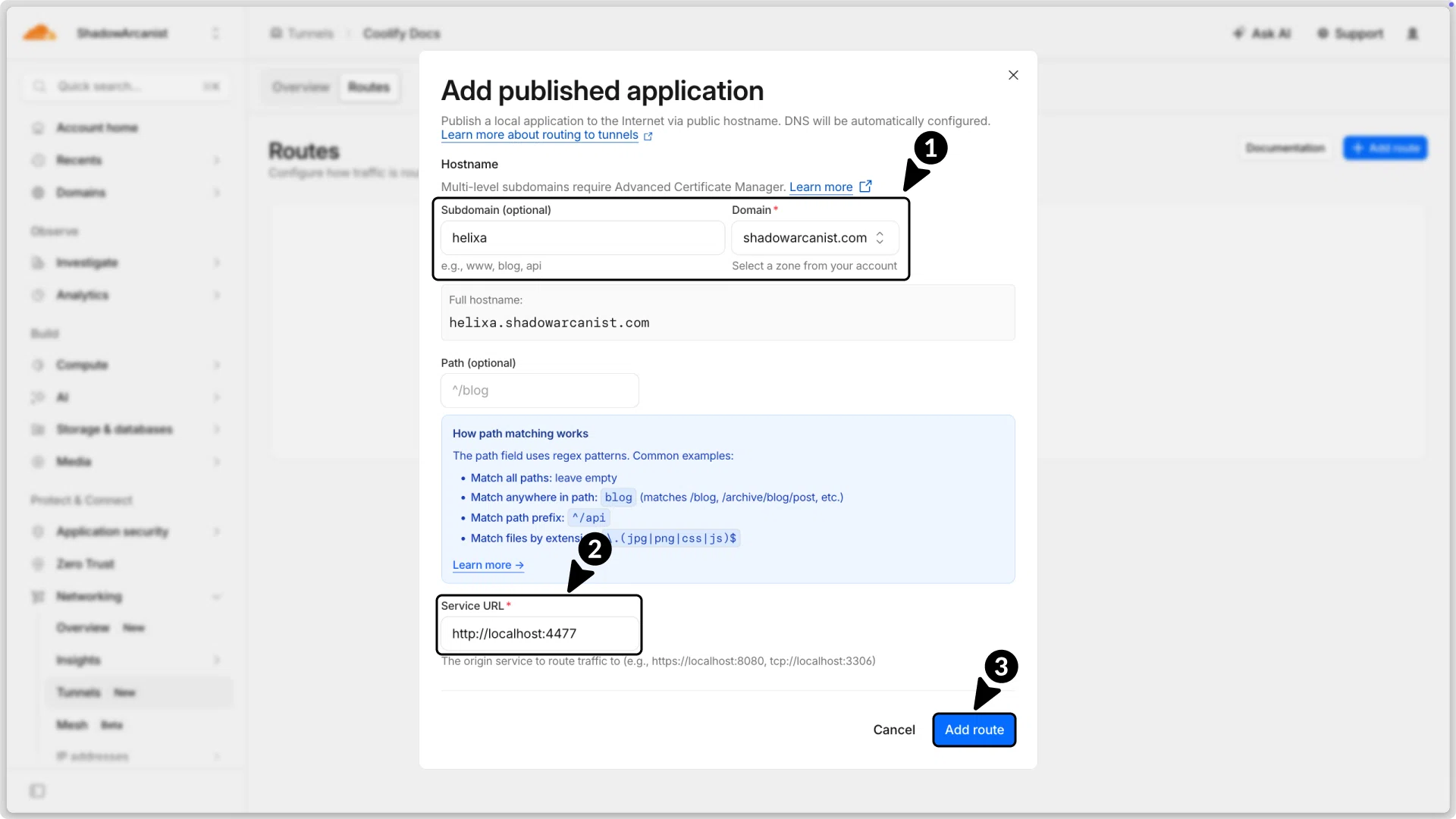
Task: Click the full hostname helixa.shadowarcanist.com text
Action: click(549, 323)
